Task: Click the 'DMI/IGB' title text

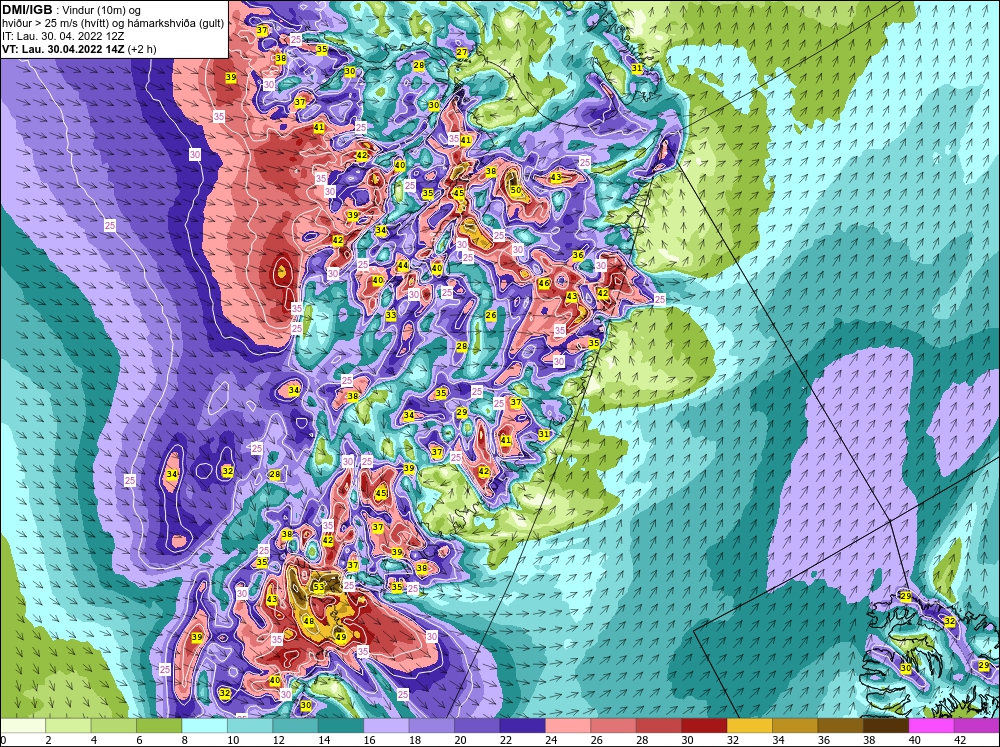Action: tap(27, 10)
